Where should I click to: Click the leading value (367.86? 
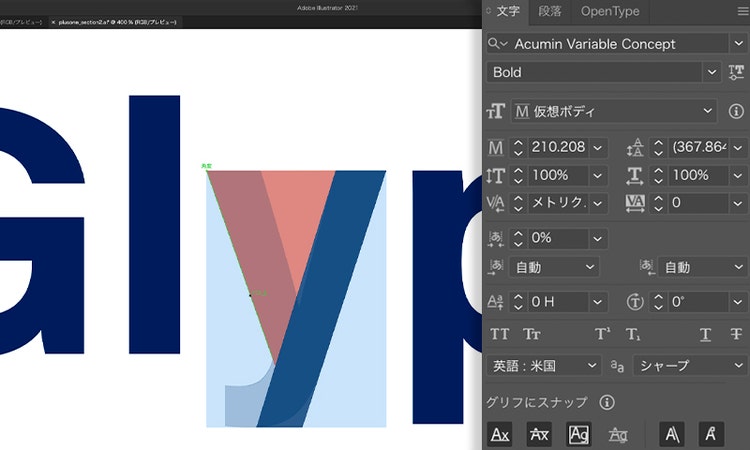[x=698, y=147]
